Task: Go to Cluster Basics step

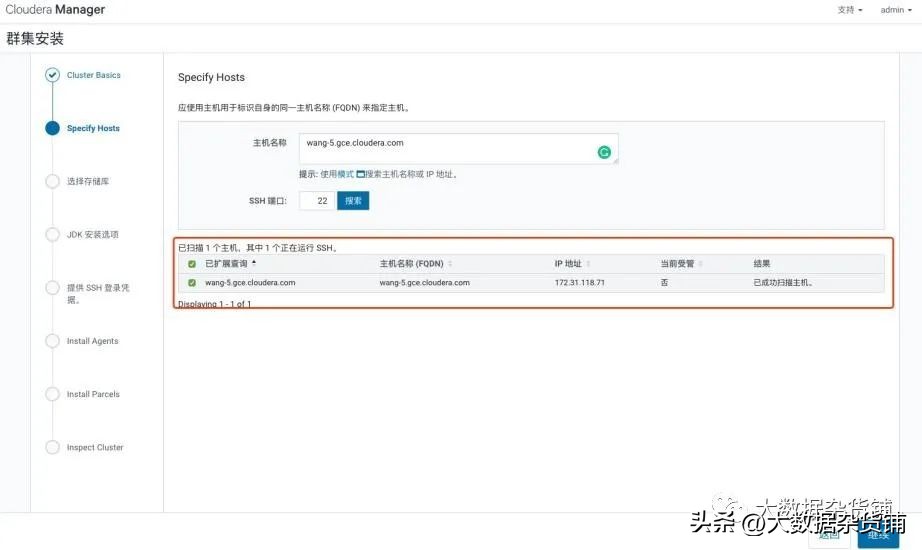Action: [93, 75]
